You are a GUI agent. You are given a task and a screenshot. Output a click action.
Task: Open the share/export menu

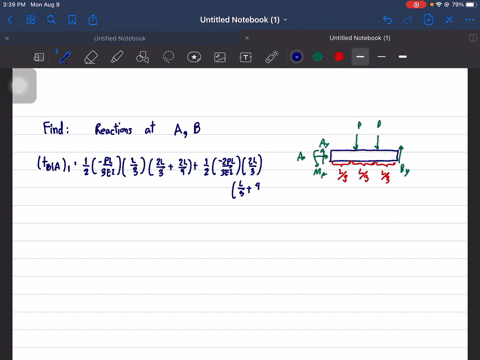[x=93, y=20]
